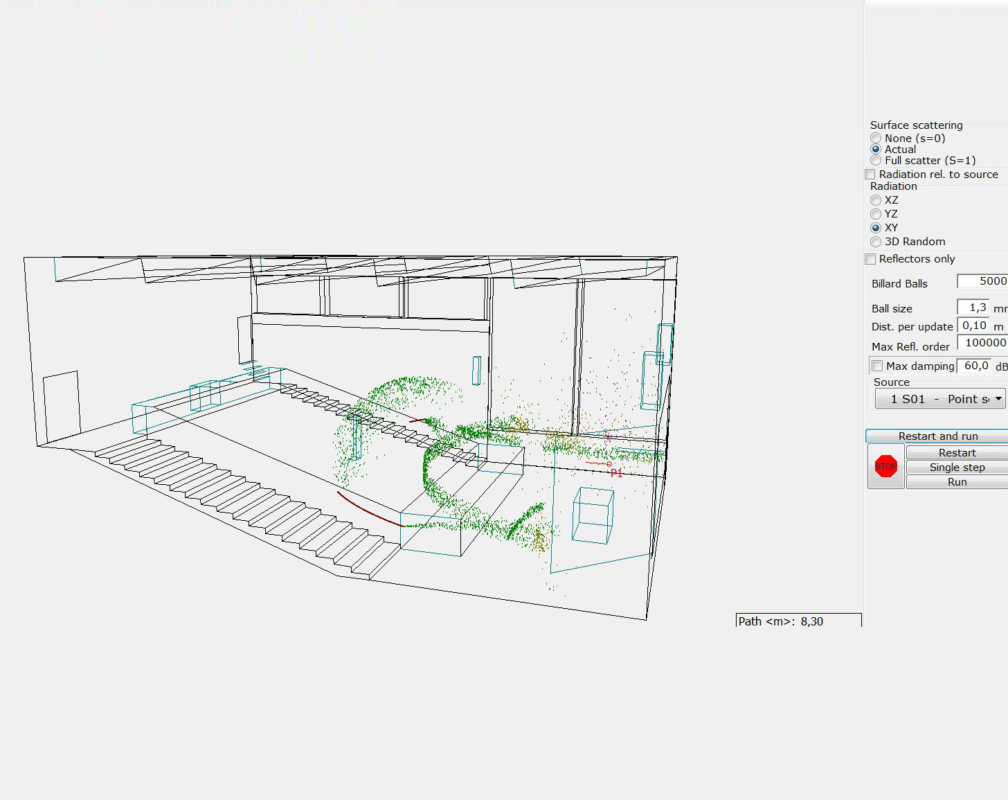The height and width of the screenshot is (800, 1008).
Task: Open the Source selection dropdown
Action: click(x=940, y=399)
